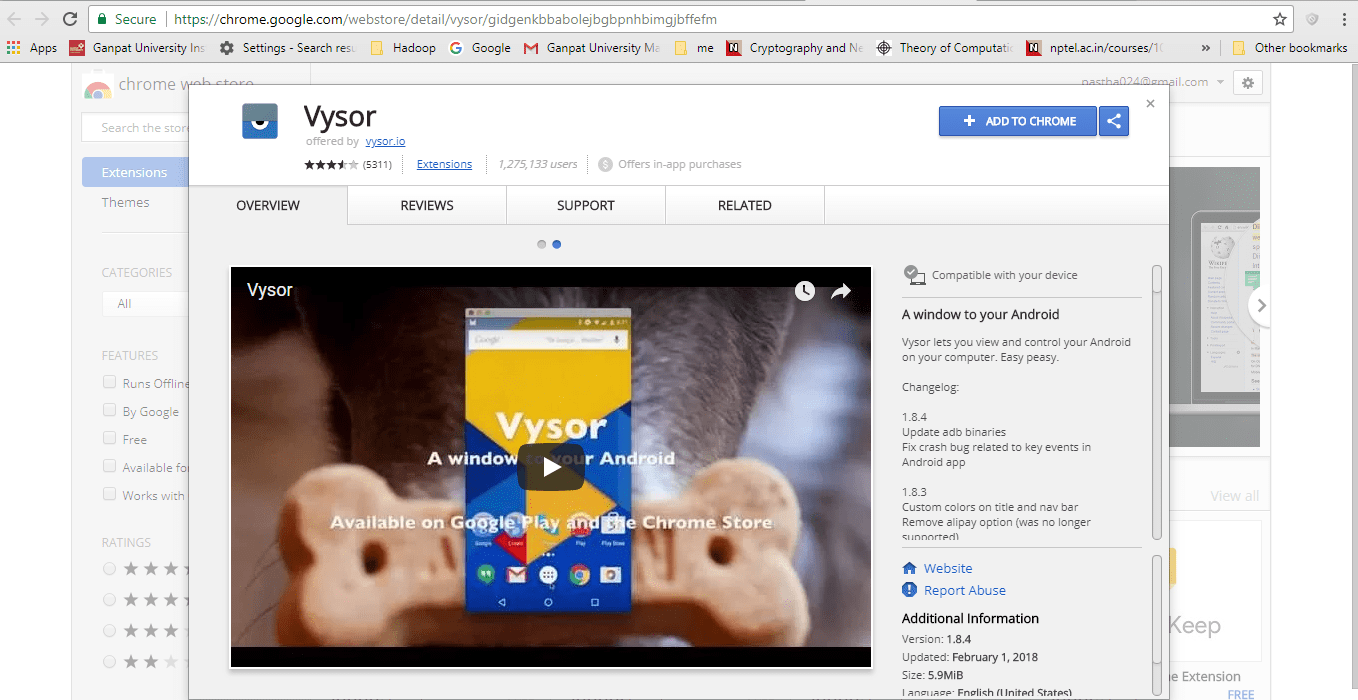Screen dimensions: 1358x700
Task: Bookmark this page with star icon
Action: tap(1280, 19)
